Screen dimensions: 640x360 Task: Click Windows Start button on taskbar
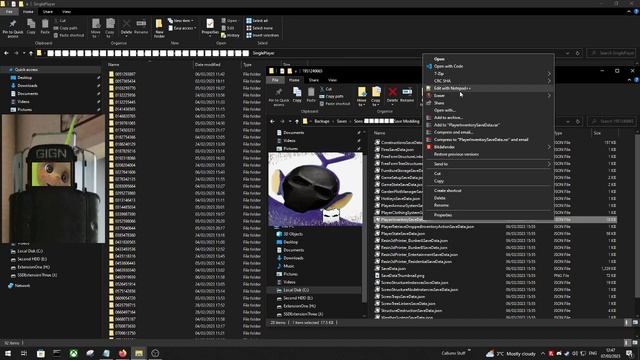coord(8,353)
